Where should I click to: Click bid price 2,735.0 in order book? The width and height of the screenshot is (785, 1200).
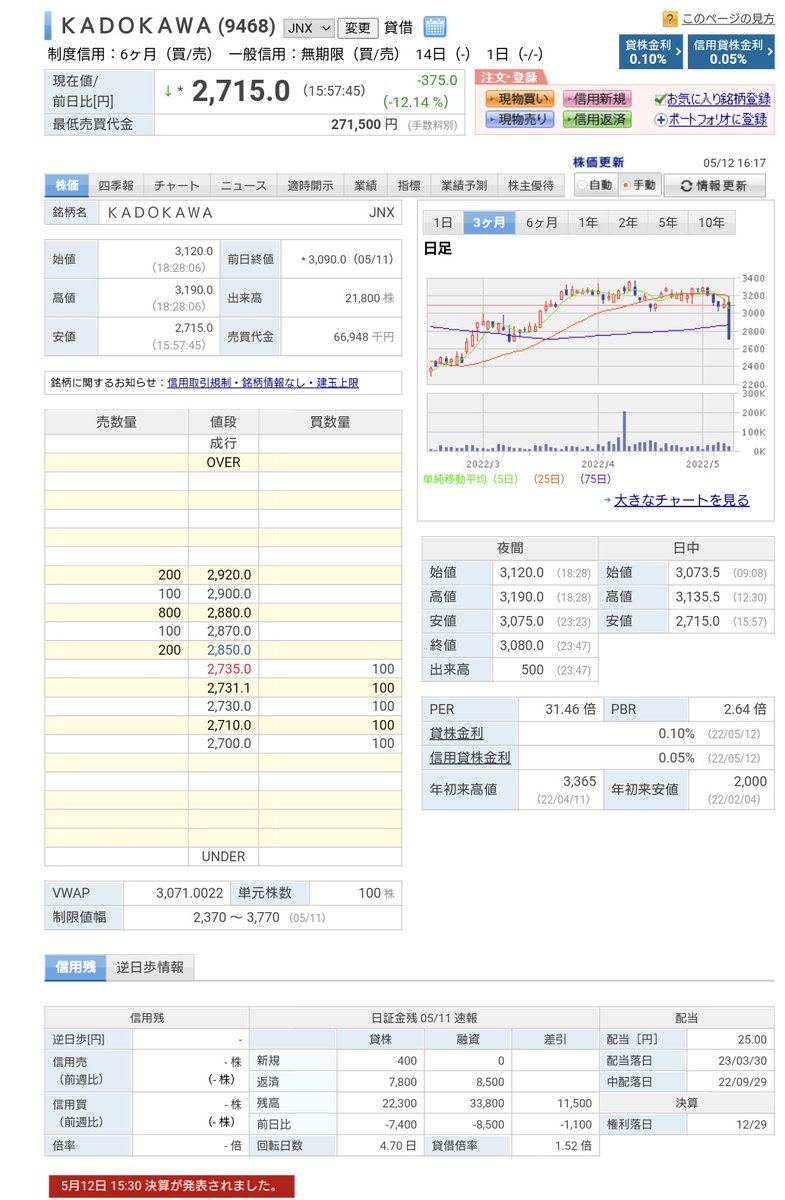[229, 669]
